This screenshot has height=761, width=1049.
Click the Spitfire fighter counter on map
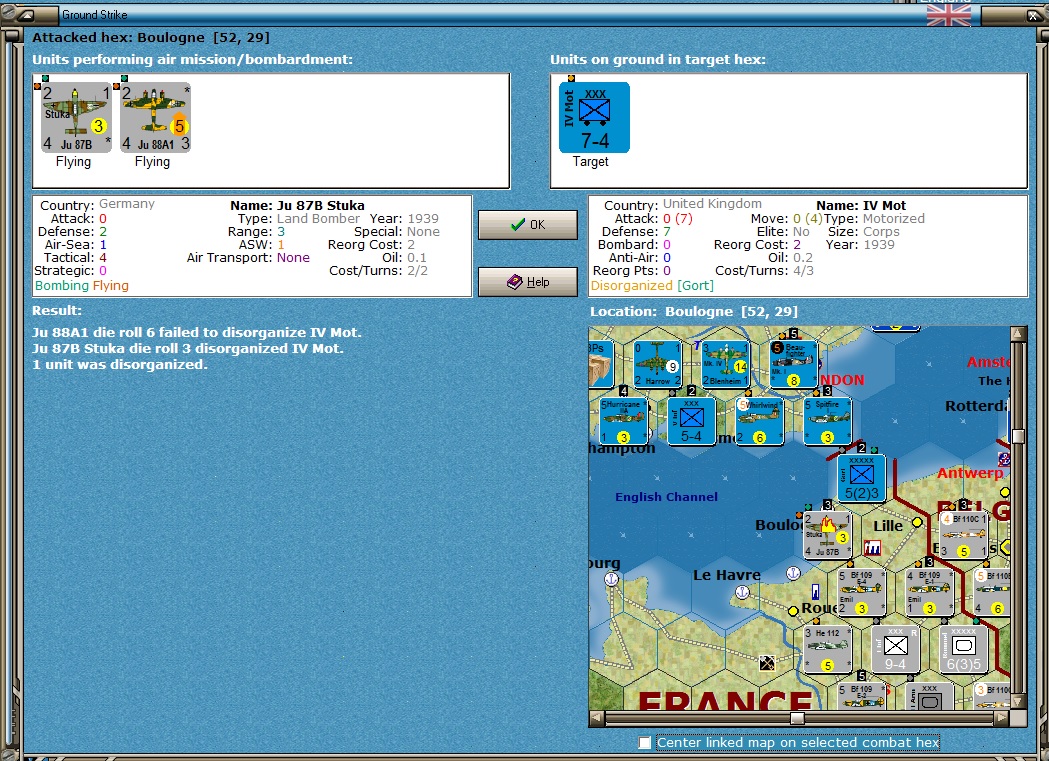pos(828,421)
